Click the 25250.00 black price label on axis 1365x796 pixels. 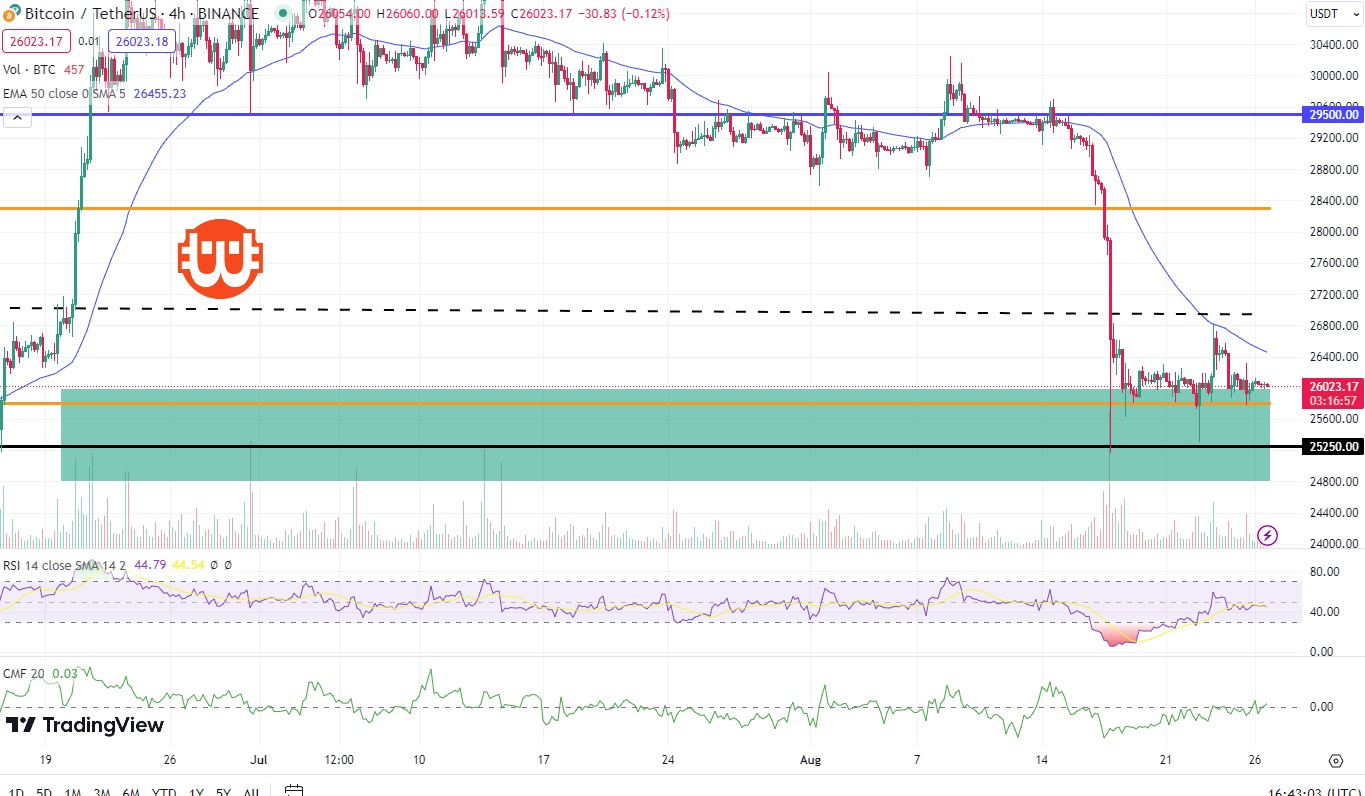point(1334,446)
